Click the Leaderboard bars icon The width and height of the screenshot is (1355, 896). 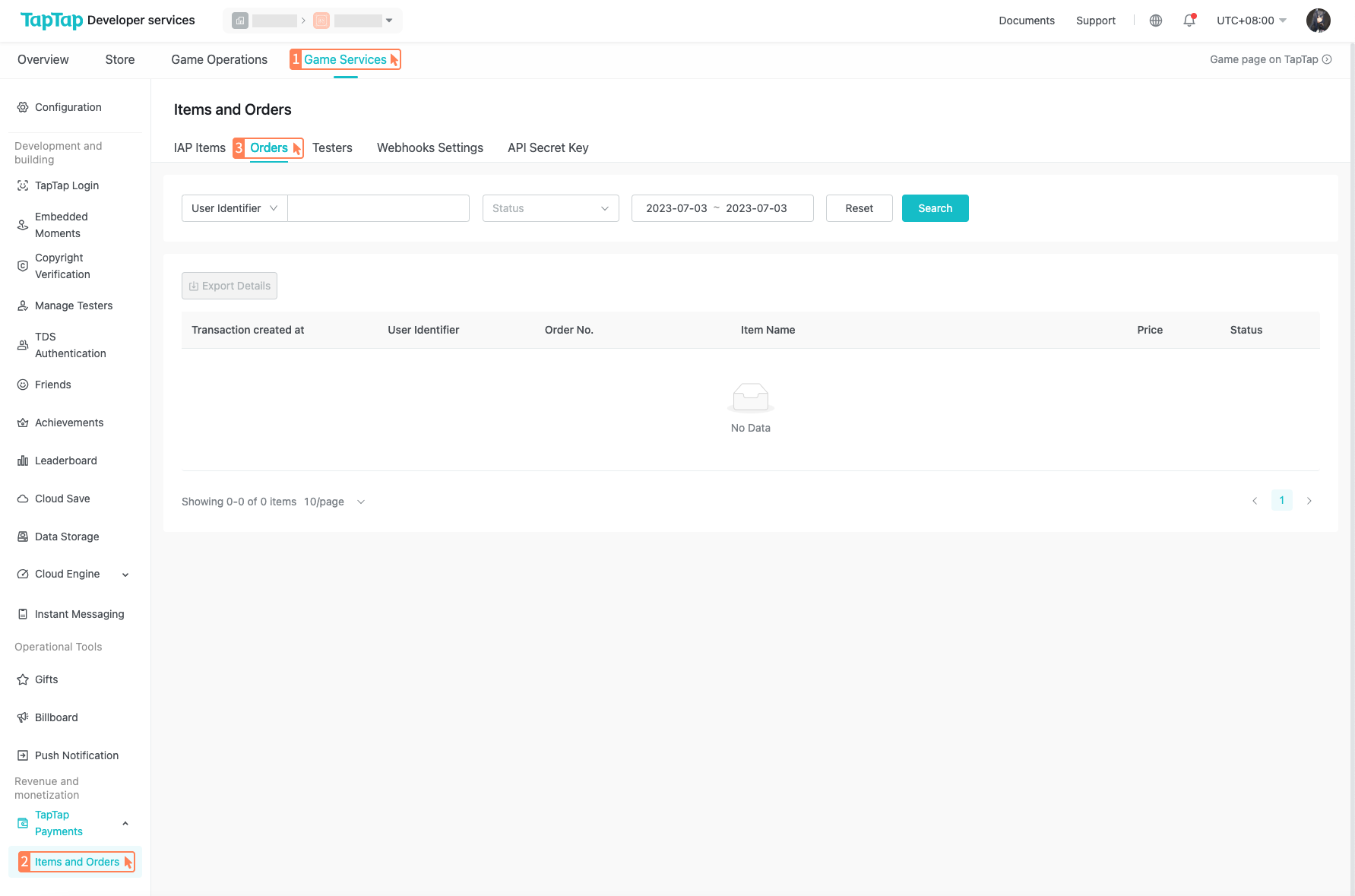pyautogui.click(x=23, y=461)
